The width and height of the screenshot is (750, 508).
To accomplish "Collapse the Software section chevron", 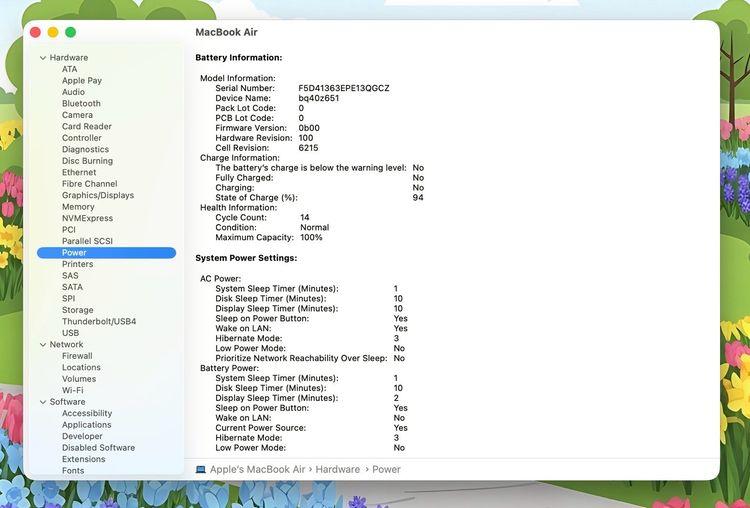I will (x=43, y=402).
